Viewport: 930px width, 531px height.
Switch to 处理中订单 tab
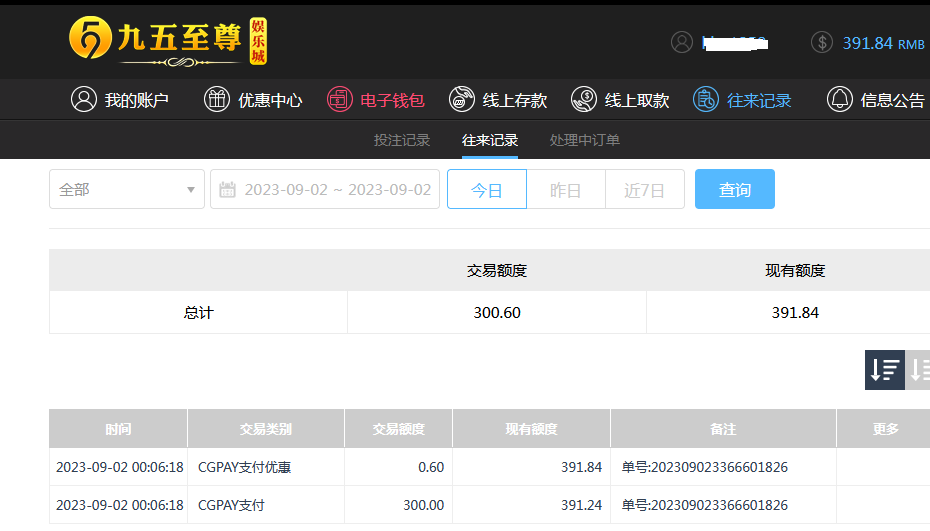pos(585,140)
